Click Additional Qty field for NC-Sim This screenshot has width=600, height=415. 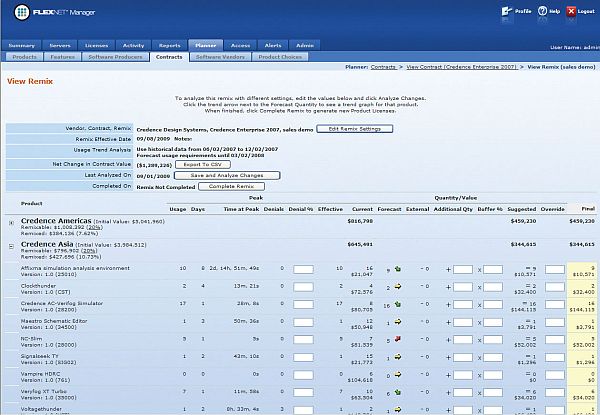(463, 340)
